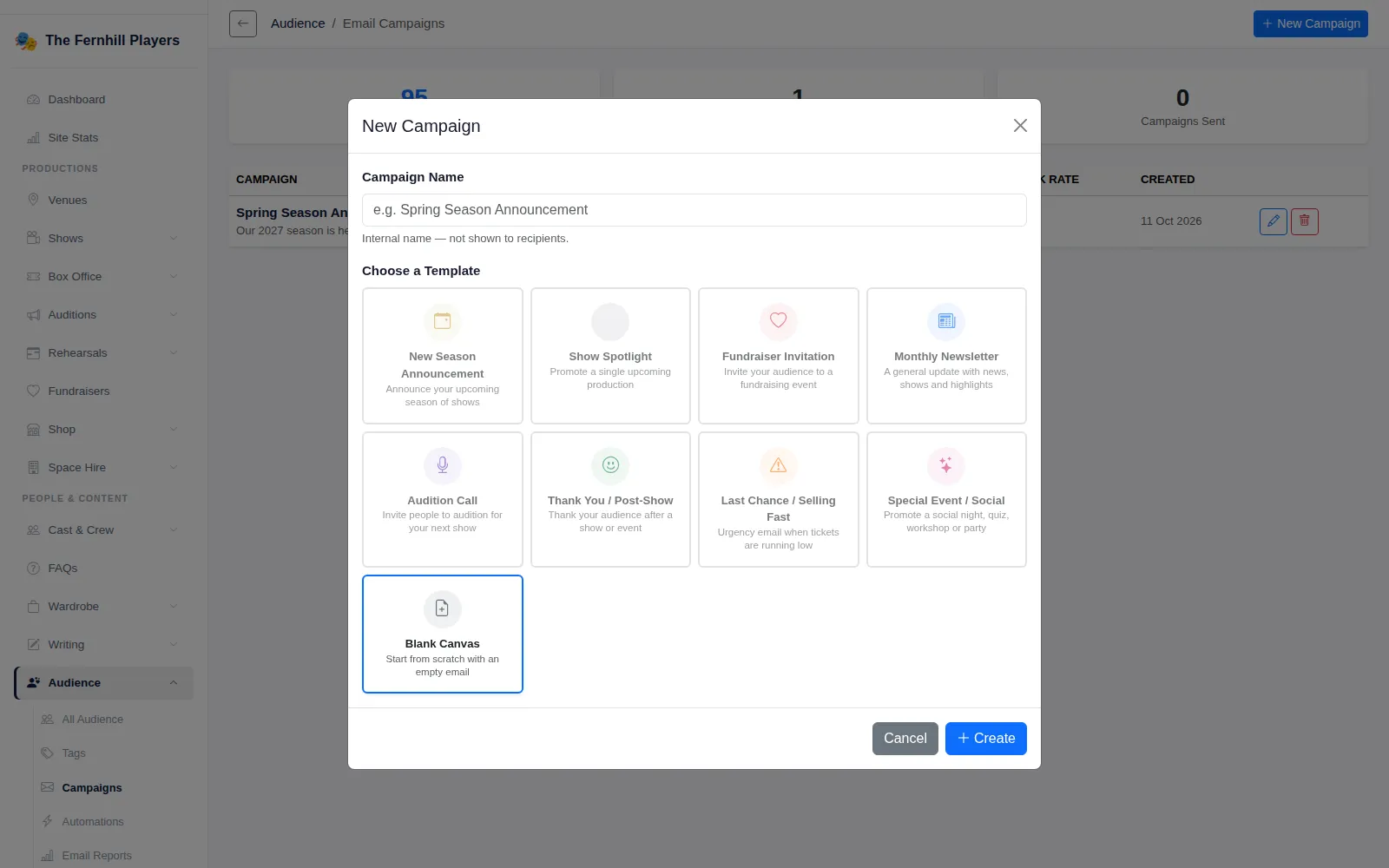Click the calendar icon on New Season Announcement
The width and height of the screenshot is (1389, 868).
443,321
